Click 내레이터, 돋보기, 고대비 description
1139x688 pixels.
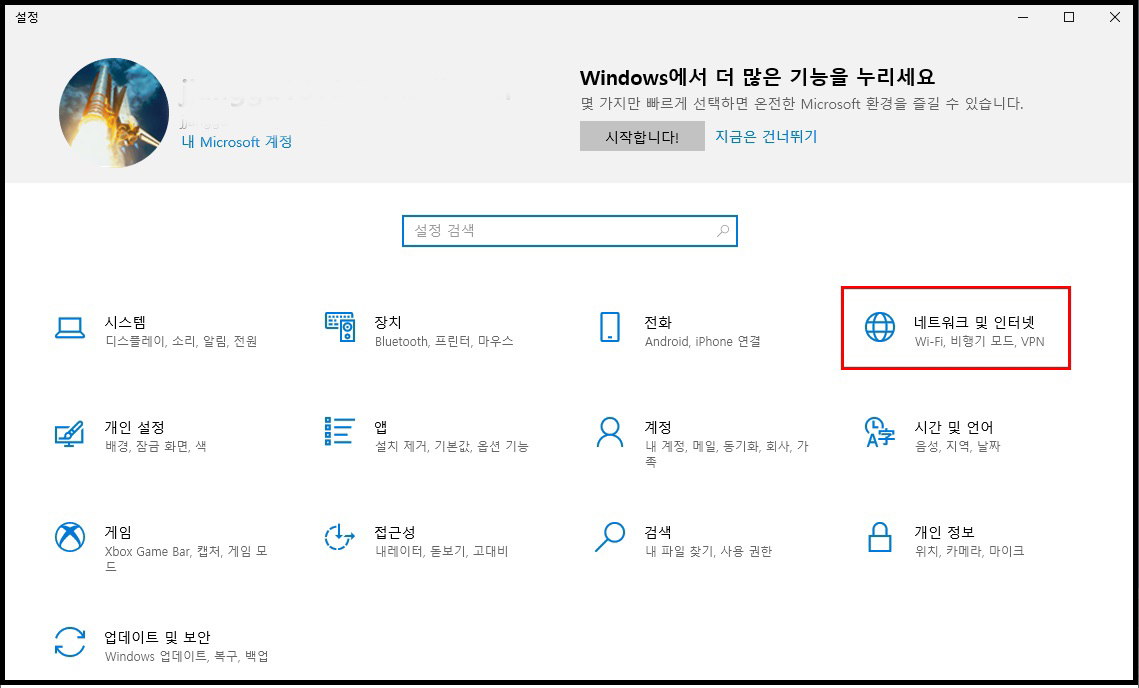pos(442,551)
